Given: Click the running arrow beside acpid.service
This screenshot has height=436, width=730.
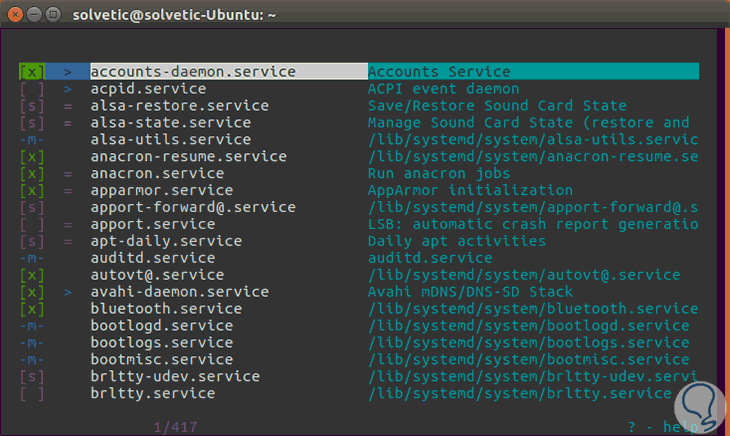Looking at the screenshot, I should coord(68,89).
